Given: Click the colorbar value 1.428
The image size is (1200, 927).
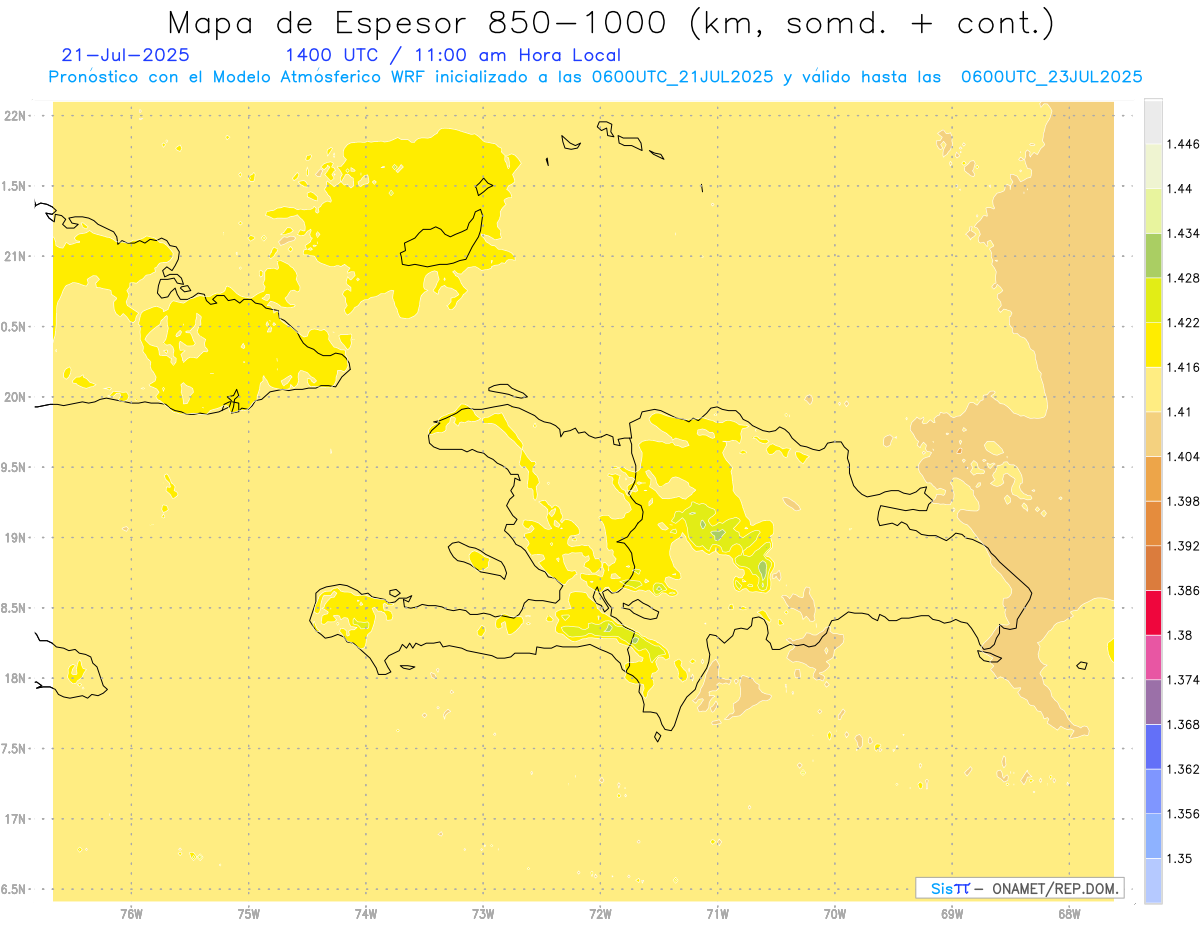Looking at the screenshot, I should (1183, 278).
